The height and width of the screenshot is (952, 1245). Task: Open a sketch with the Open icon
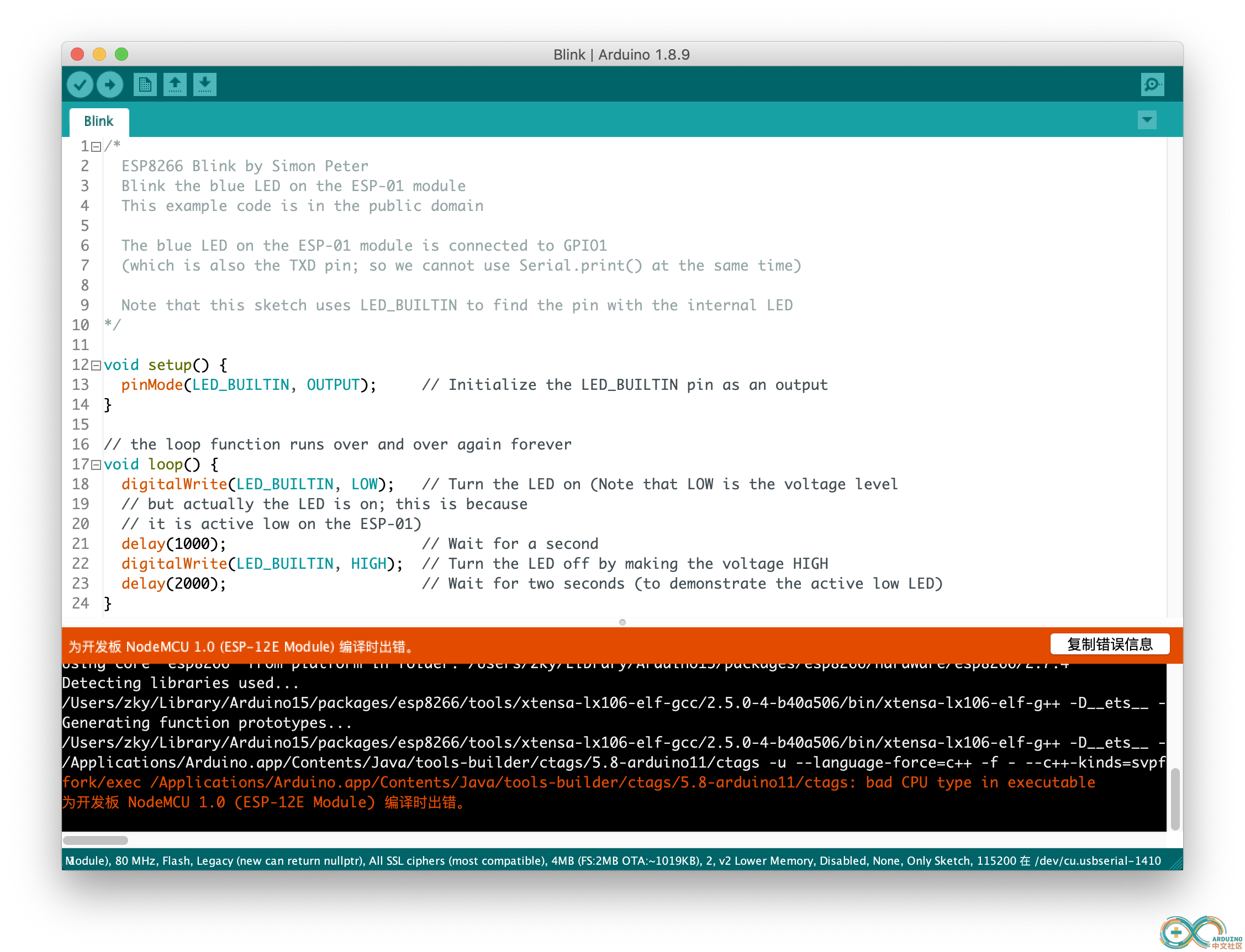(175, 85)
